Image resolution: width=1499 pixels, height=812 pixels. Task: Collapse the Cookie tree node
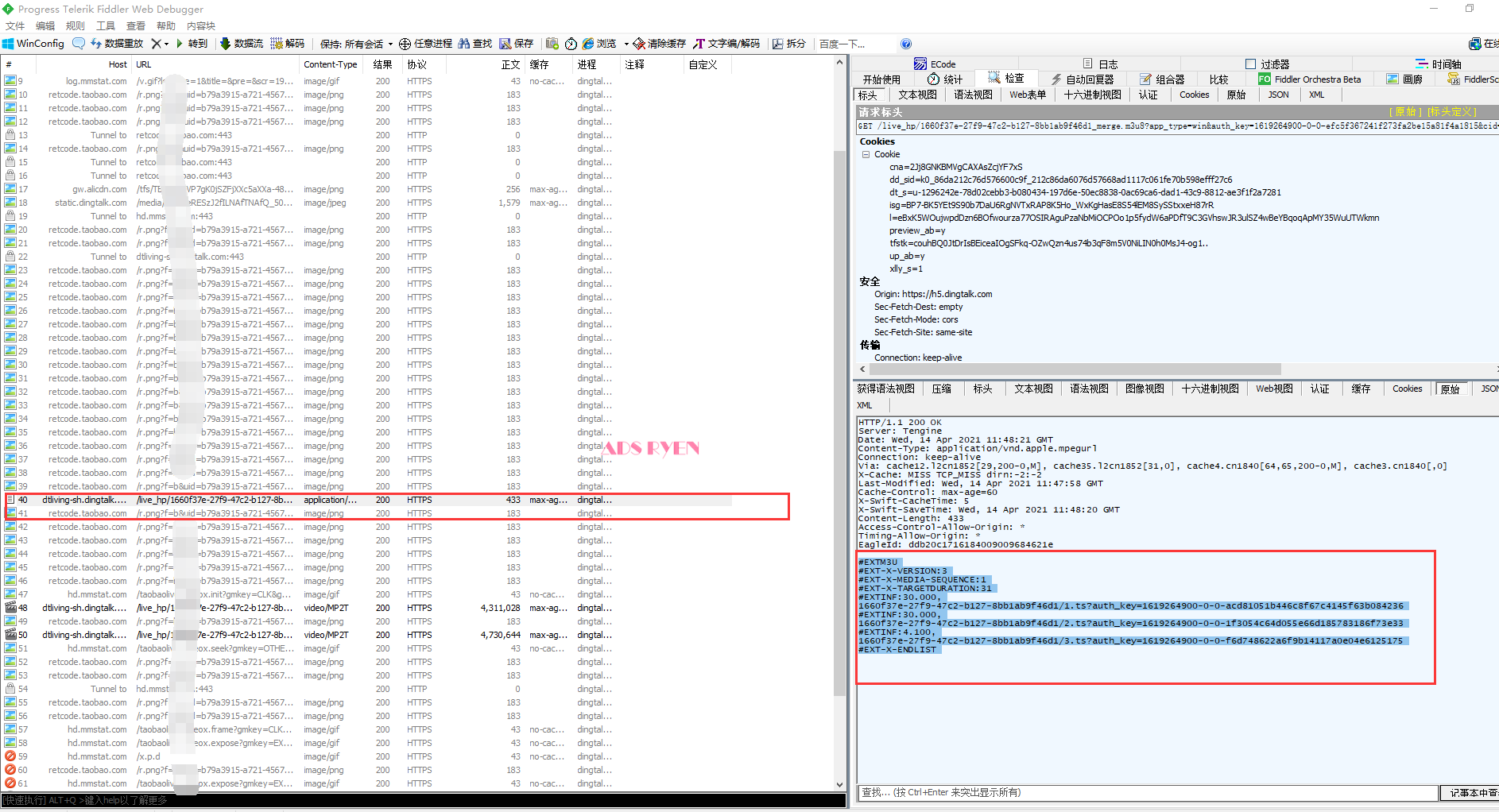coord(866,154)
